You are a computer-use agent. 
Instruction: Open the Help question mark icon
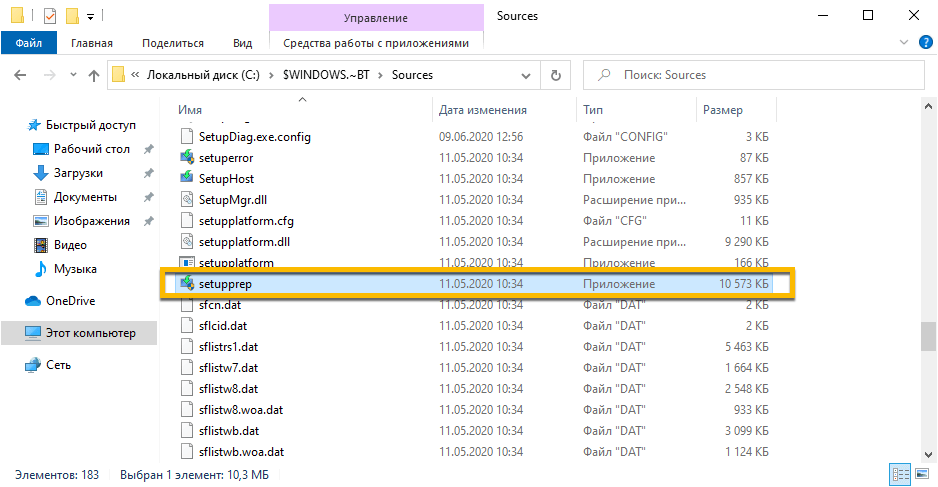pos(925,42)
